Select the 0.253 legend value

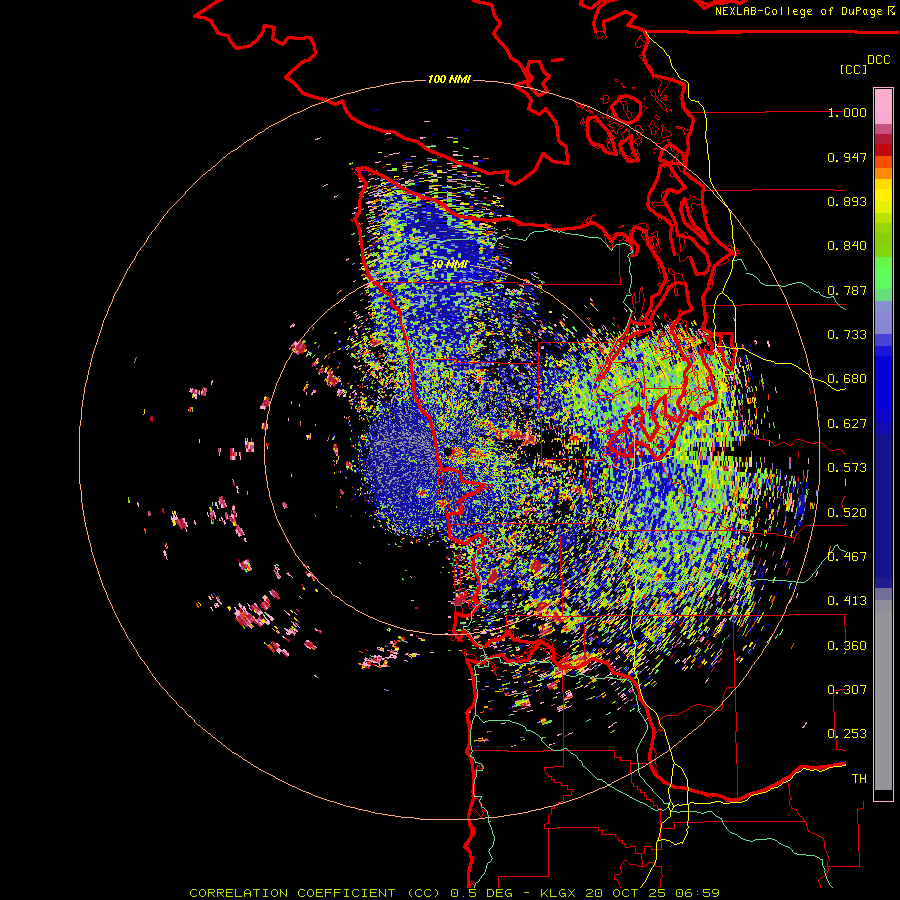pos(847,734)
